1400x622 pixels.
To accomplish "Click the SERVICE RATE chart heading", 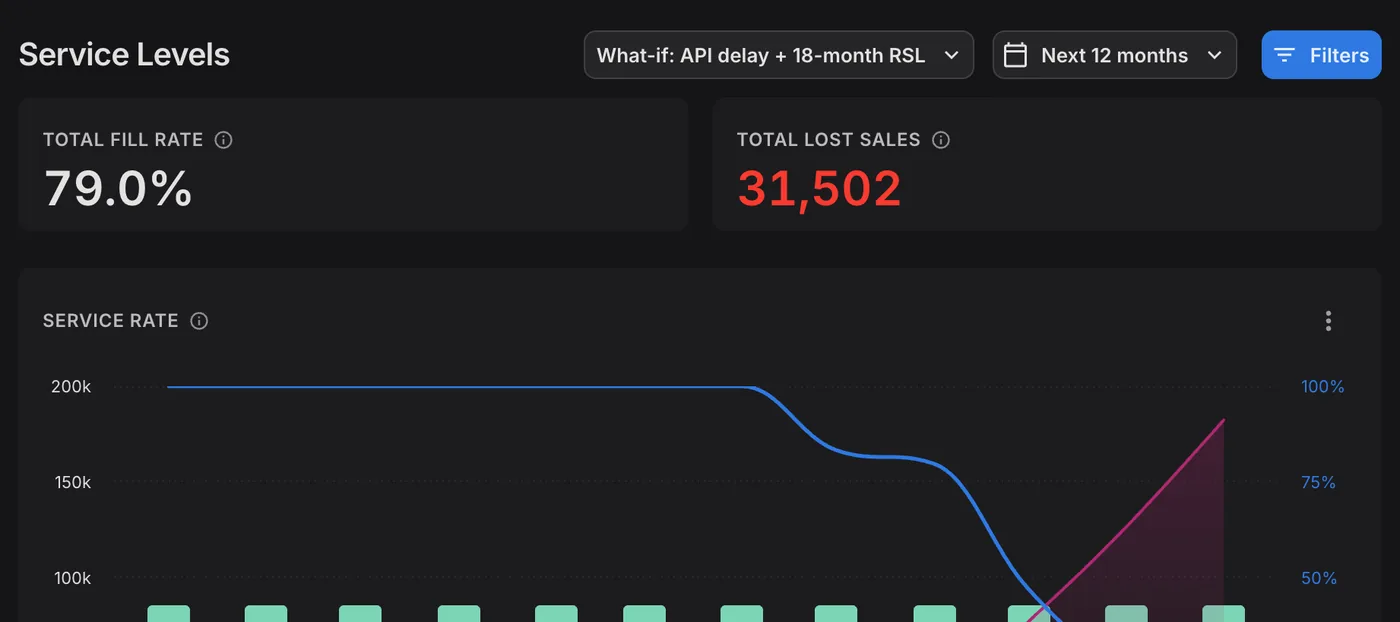I will click(111, 321).
